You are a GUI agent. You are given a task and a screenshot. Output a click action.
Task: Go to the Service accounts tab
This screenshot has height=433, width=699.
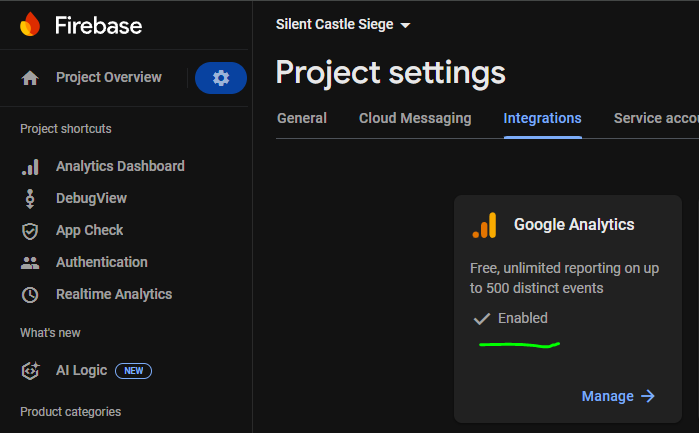point(655,118)
